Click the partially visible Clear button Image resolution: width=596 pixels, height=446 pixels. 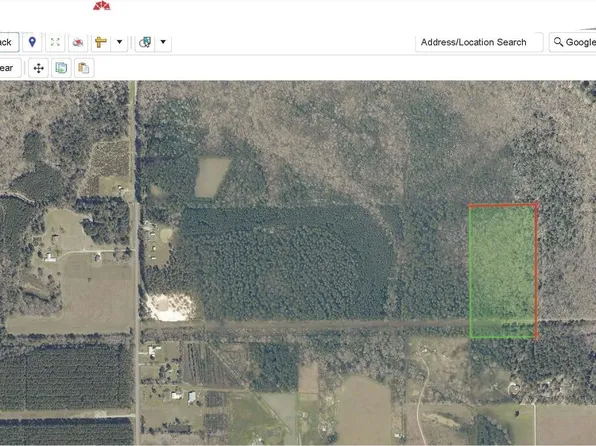[x=10, y=68]
